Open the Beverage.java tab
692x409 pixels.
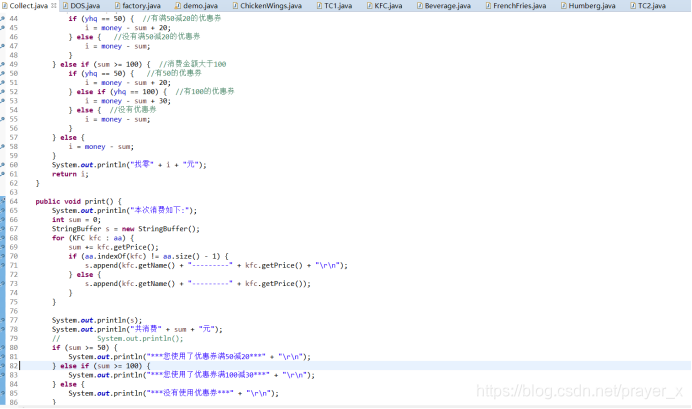[444, 6]
